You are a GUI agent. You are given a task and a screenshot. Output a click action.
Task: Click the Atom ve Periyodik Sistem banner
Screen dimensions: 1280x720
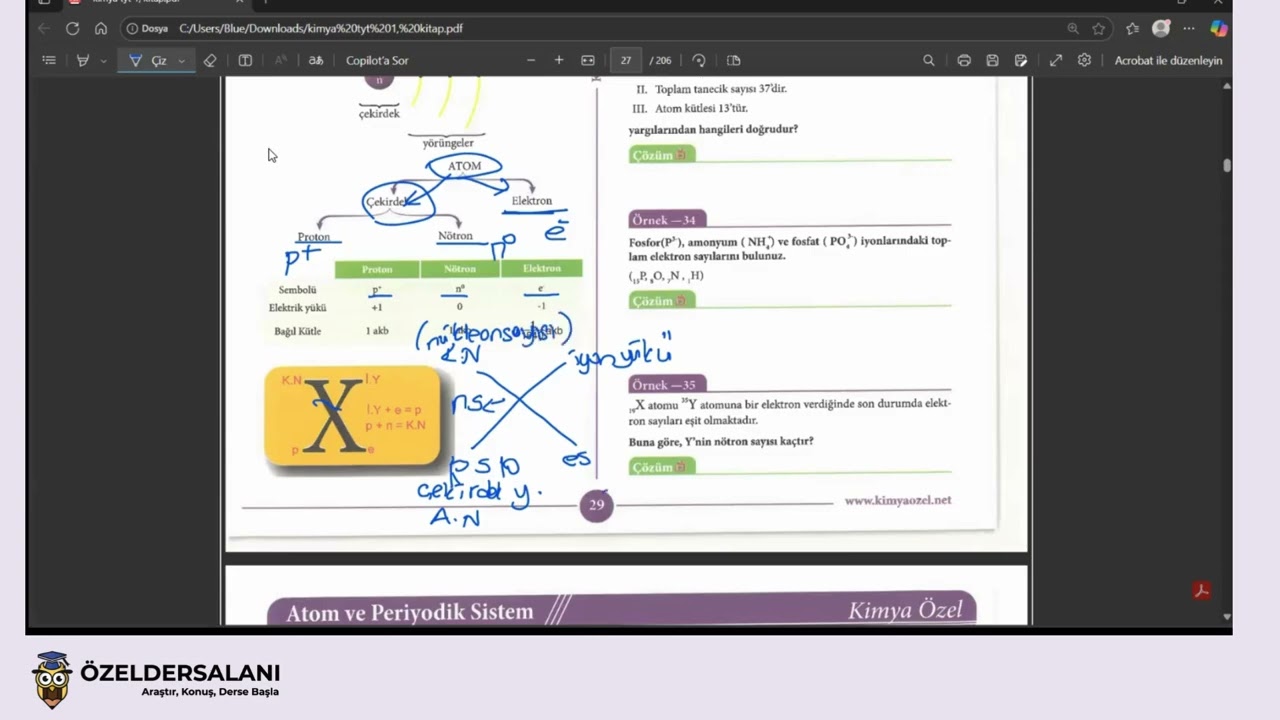point(410,612)
